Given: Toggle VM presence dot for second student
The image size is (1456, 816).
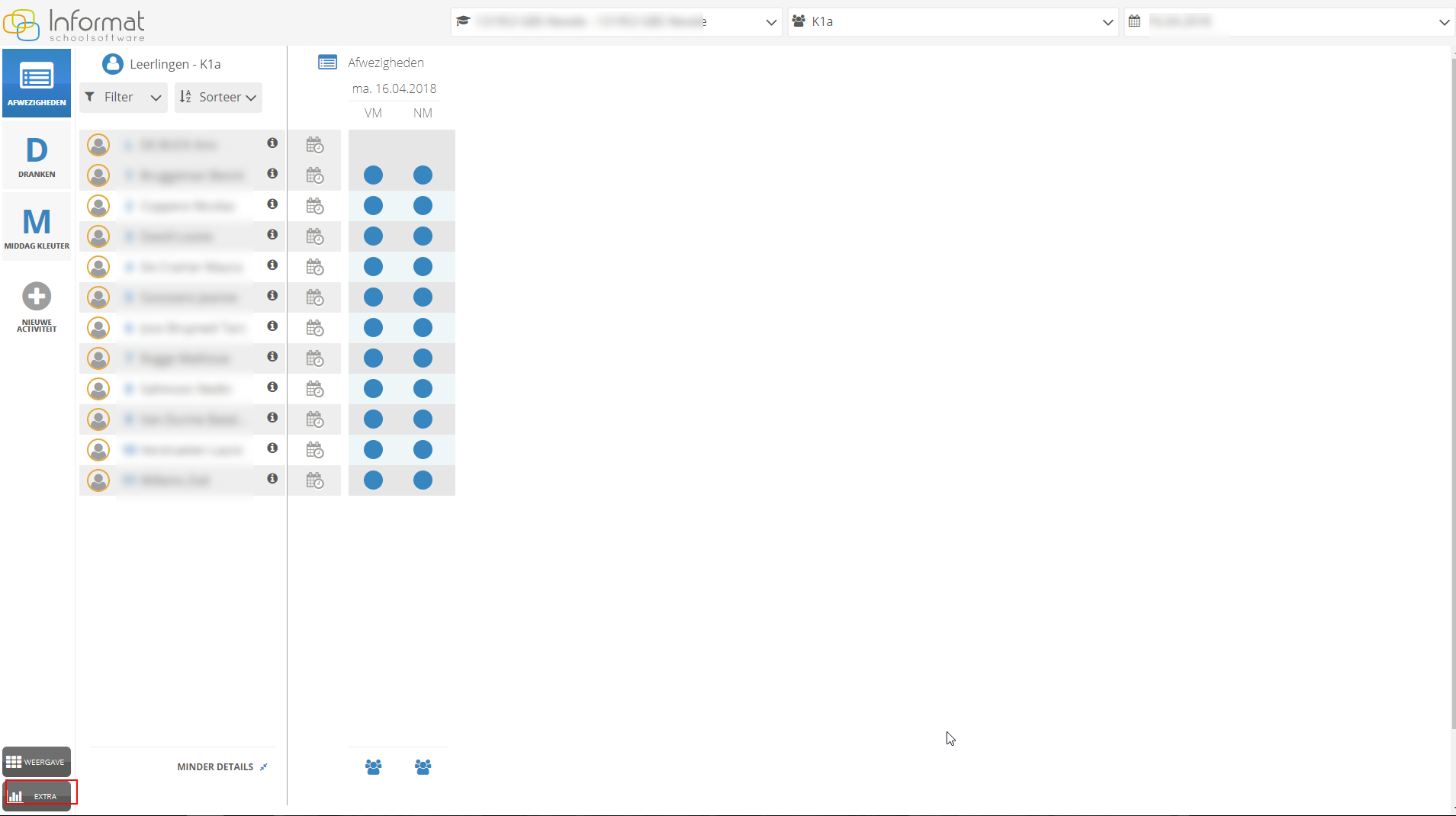Looking at the screenshot, I should (373, 175).
